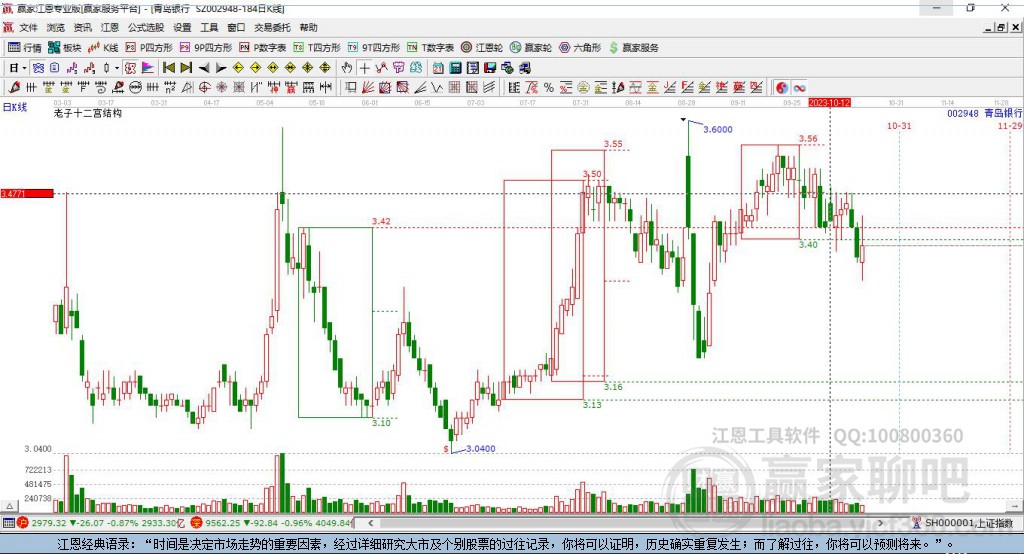Click the red 3.4771 price tag

(27, 193)
